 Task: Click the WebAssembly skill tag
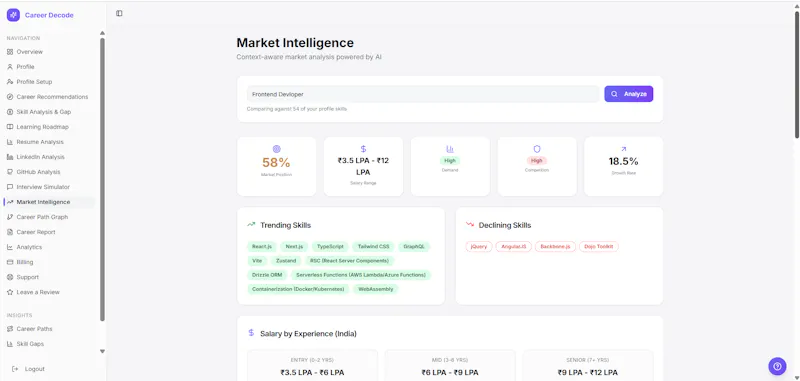click(376, 289)
